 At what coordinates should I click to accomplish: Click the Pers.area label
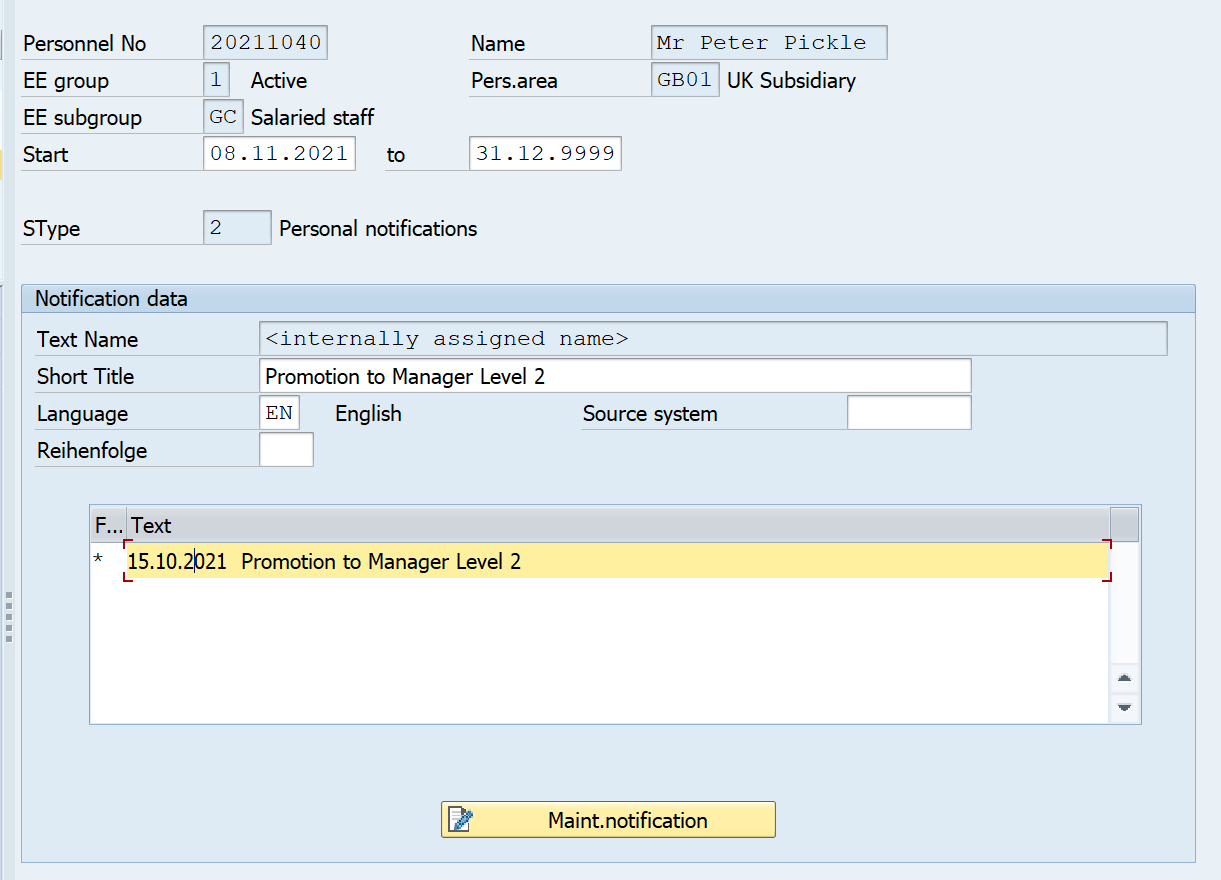(x=514, y=80)
